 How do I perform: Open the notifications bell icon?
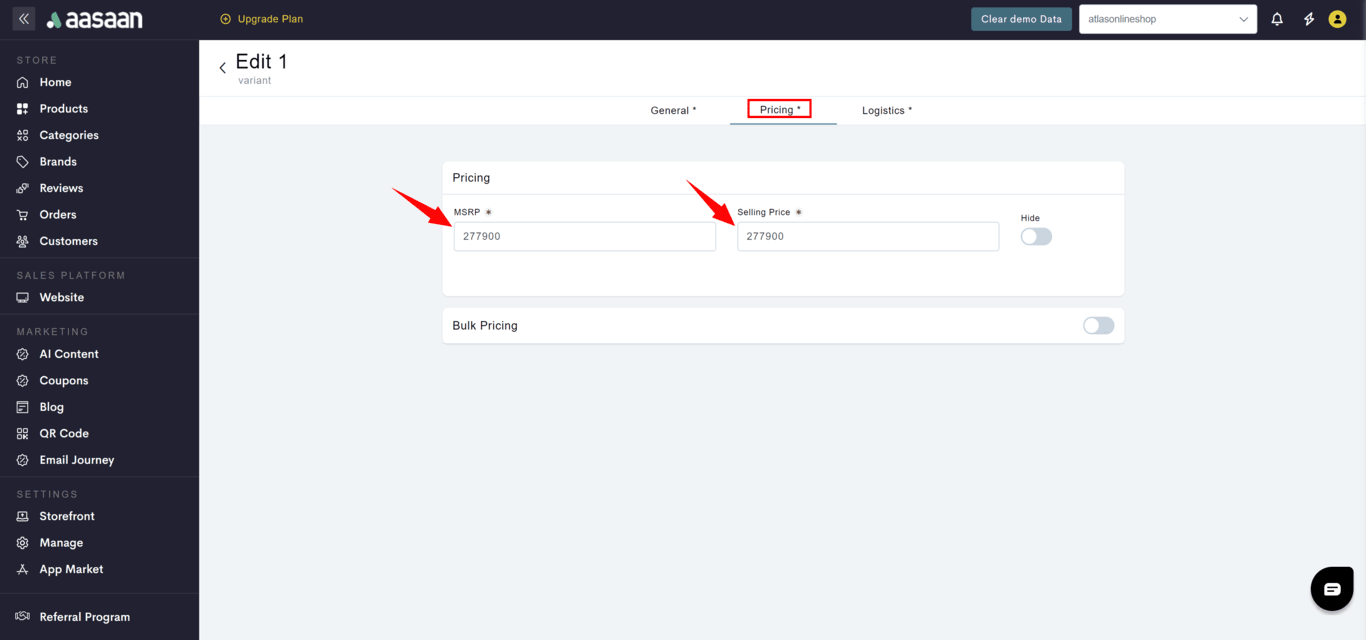[x=1277, y=19]
